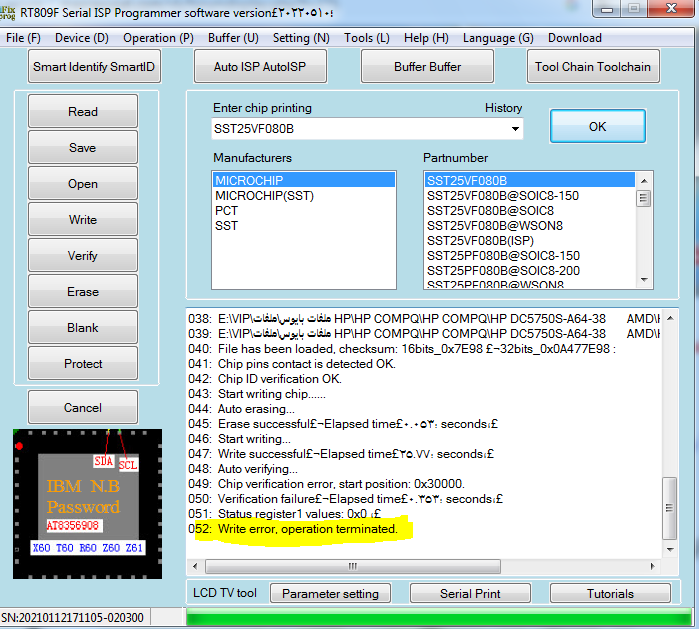Click the Partnumber list scrollbar thumb
699x629 pixels.
[643, 198]
